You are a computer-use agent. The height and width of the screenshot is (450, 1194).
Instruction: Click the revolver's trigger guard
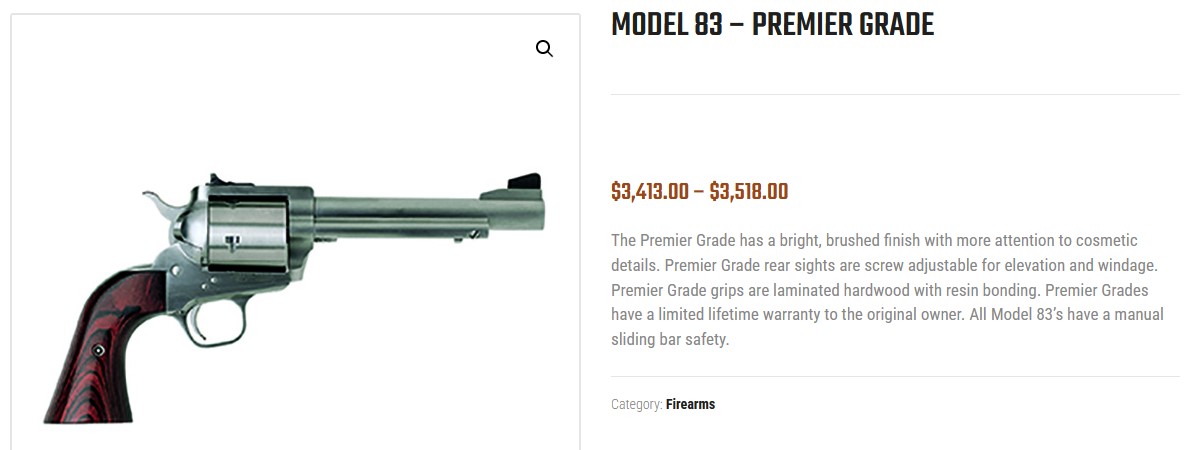coord(217,324)
